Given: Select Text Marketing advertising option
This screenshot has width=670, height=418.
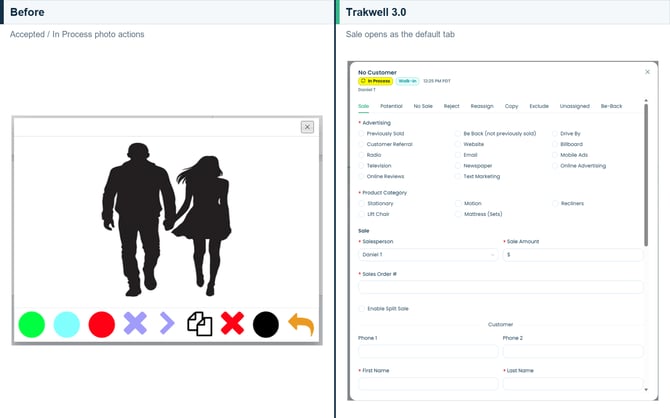Looking at the screenshot, I should [458, 176].
